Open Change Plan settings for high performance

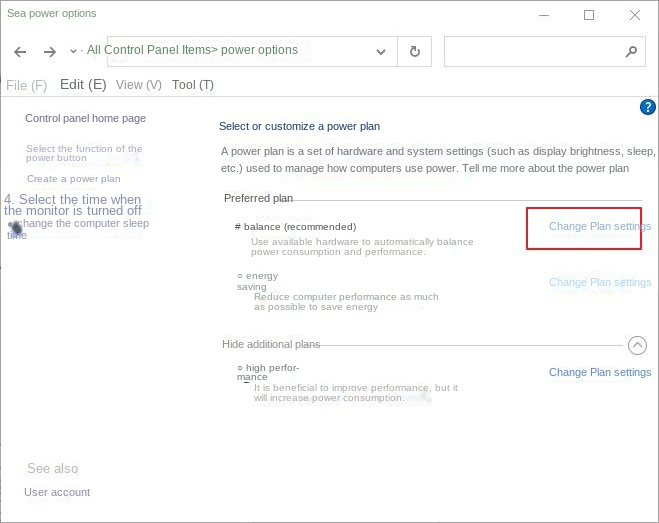tap(599, 372)
